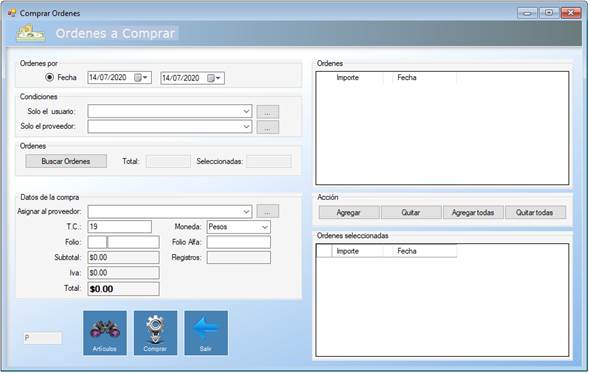Select the Fecha radio button

click(49, 77)
